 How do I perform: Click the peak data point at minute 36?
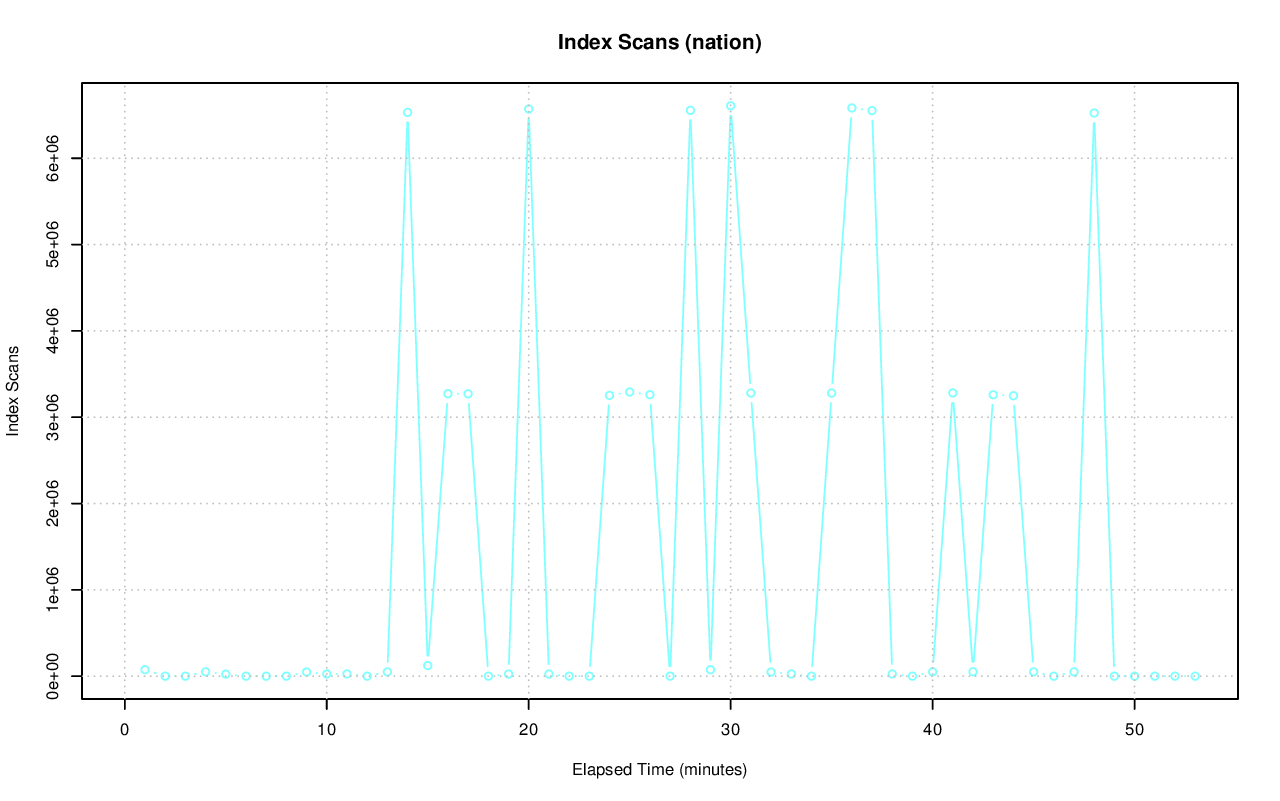852,108
